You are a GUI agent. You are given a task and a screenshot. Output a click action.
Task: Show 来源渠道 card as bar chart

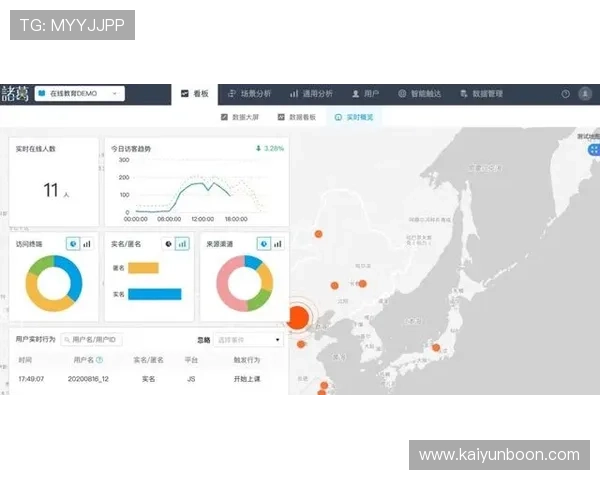(278, 244)
